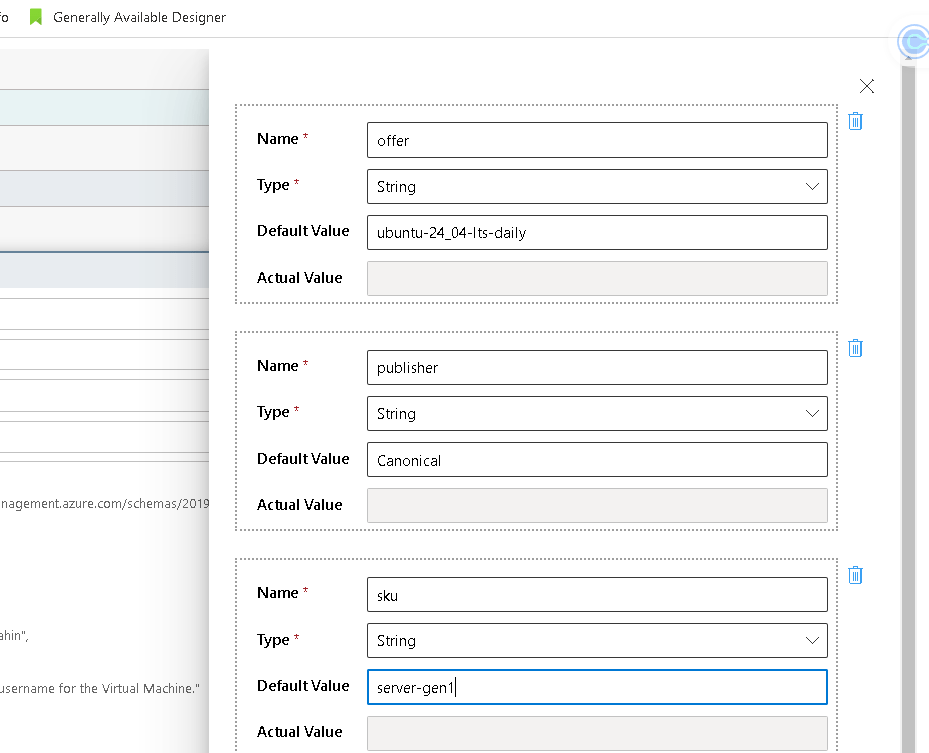The image size is (929, 753).
Task: Click the Name field containing publisher
Action: 597,367
